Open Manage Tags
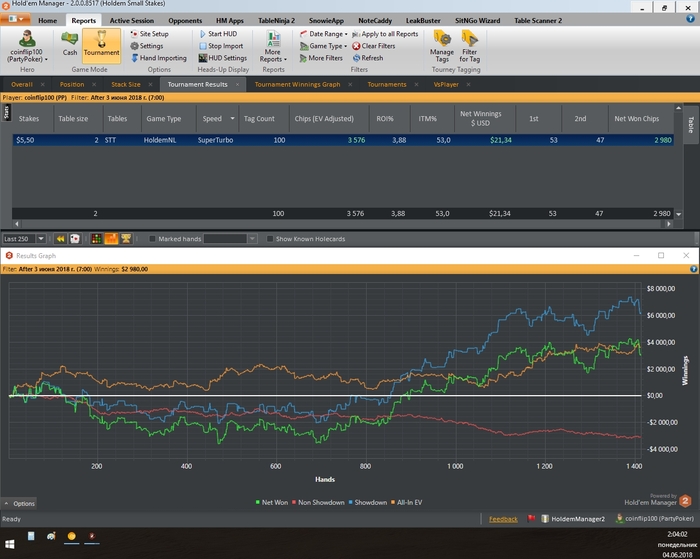This screenshot has height=559, width=700. [442, 46]
